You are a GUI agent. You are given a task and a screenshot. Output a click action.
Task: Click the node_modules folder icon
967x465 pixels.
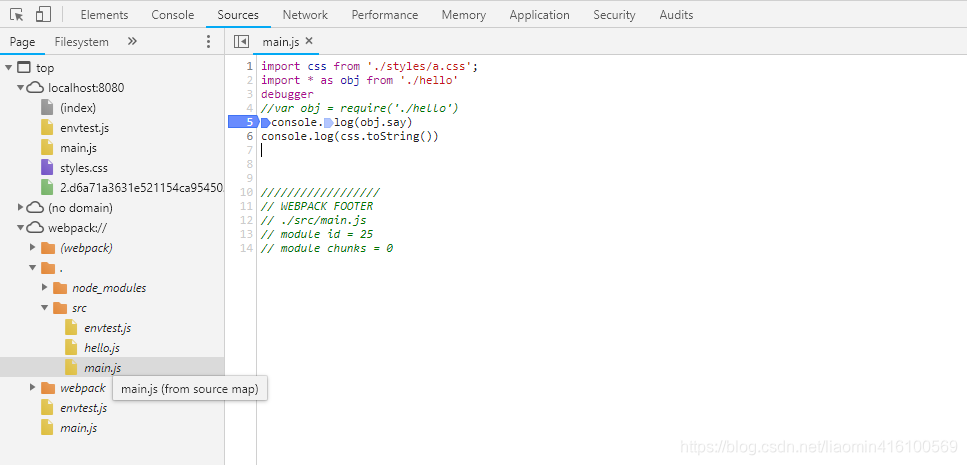60,288
